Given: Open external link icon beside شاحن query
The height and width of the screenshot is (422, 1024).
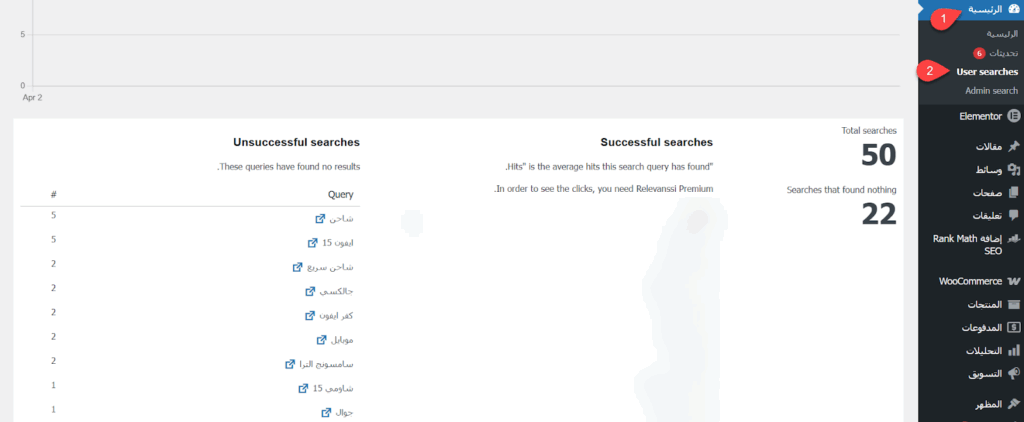Looking at the screenshot, I should tap(320, 218).
